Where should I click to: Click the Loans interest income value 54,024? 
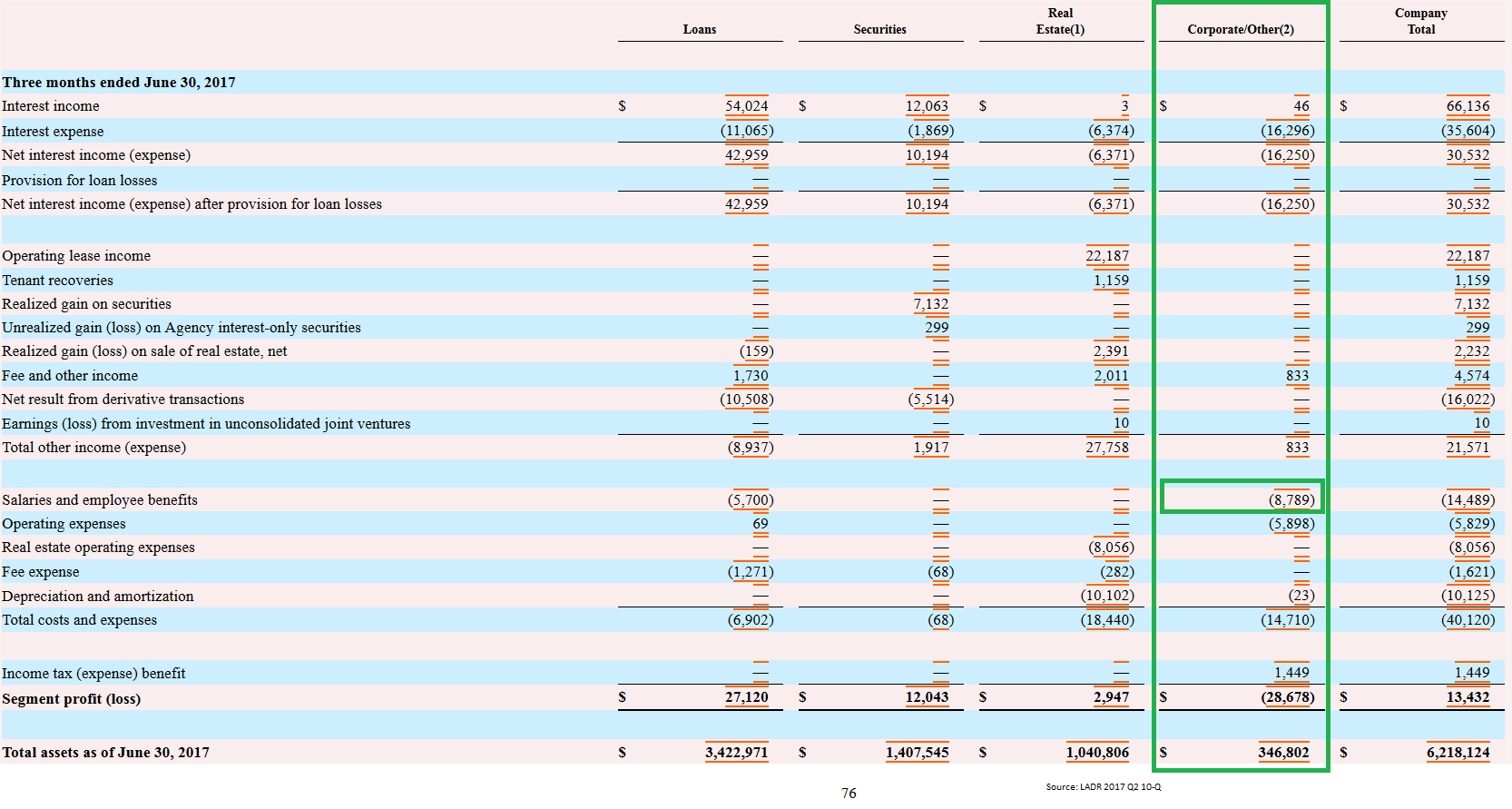pos(746,106)
